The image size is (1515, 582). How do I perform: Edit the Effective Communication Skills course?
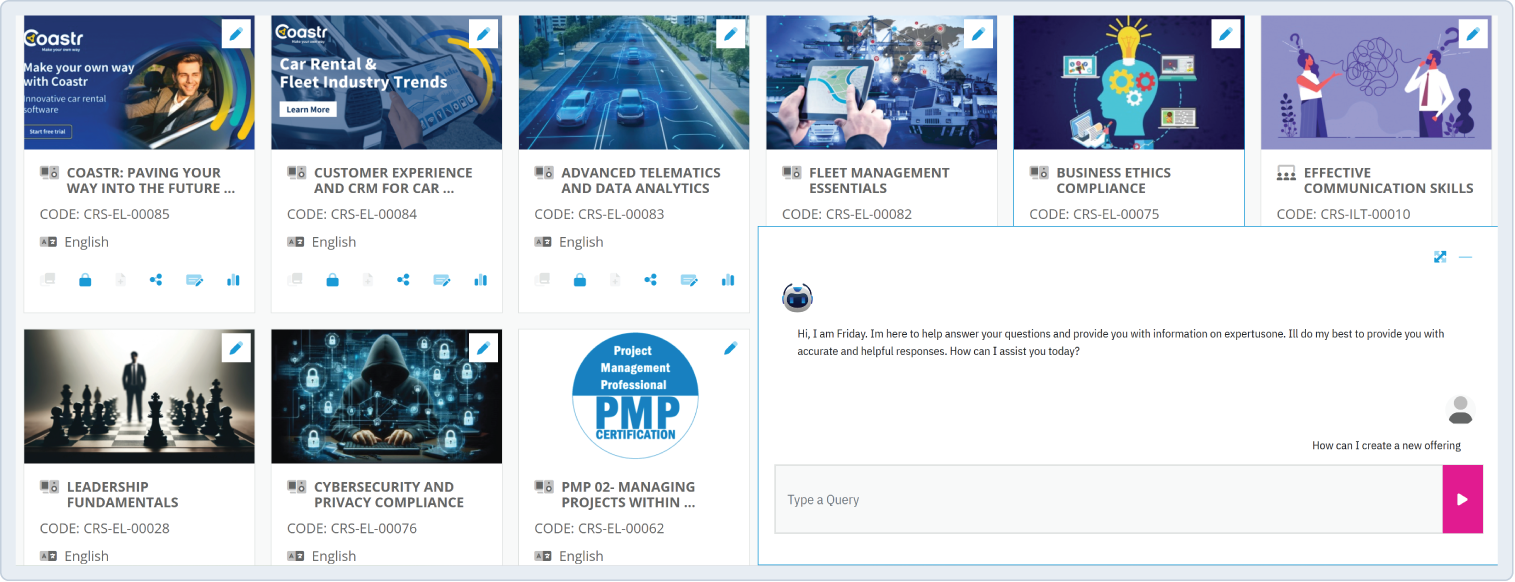tap(1472, 34)
